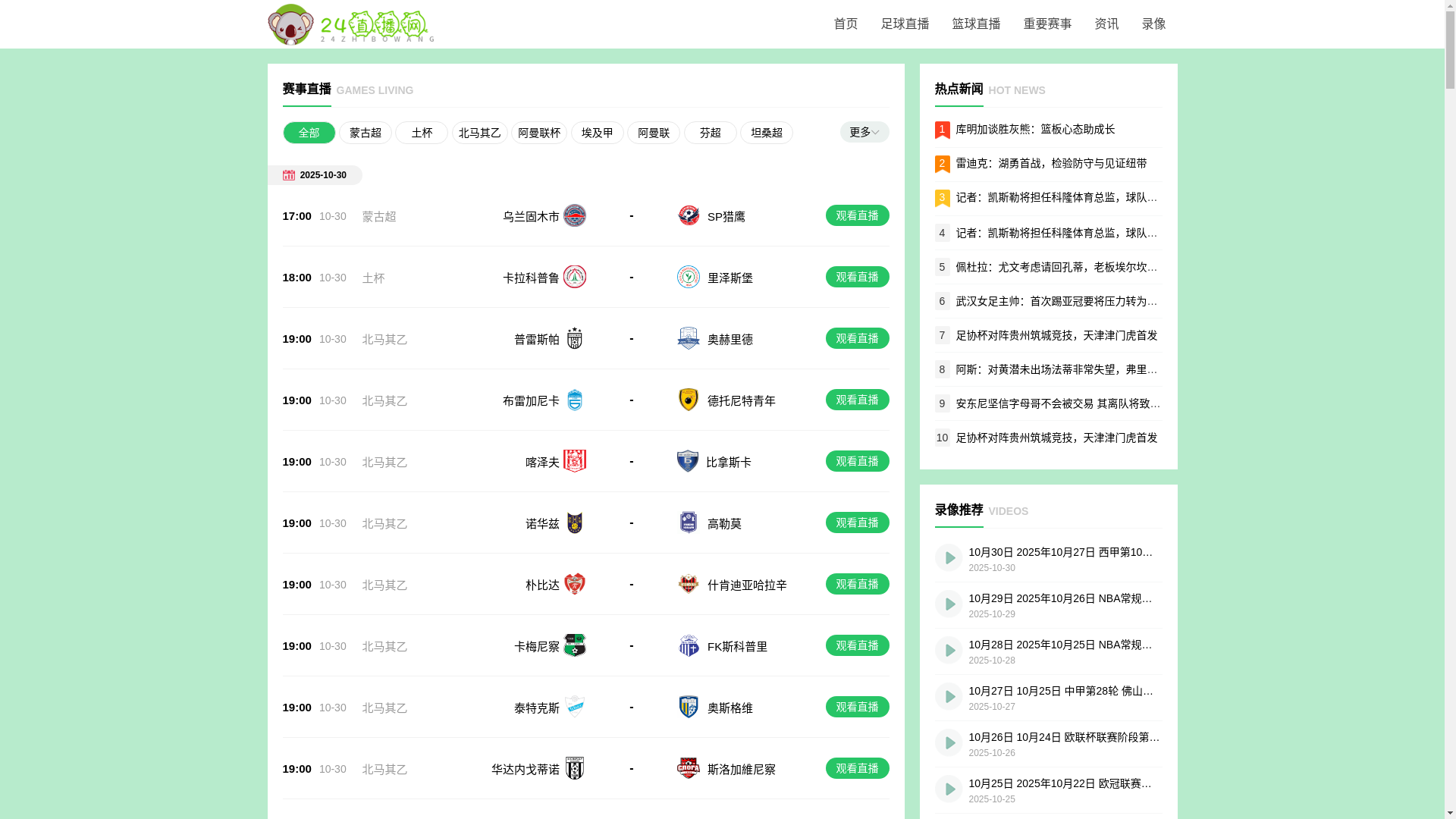Click the SP猎鹰 team crest
The image size is (1456, 819).
tap(689, 215)
